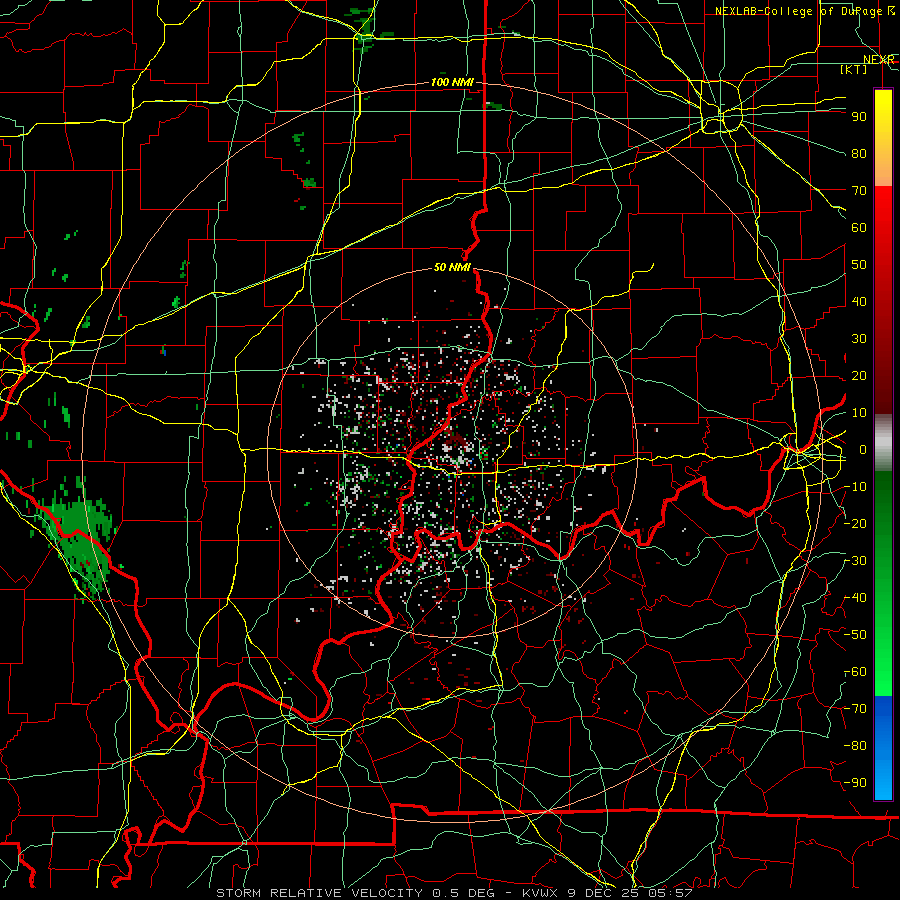Image resolution: width=900 pixels, height=900 pixels.
Task: Click the 30 knot value on color scale
Action: click(859, 339)
